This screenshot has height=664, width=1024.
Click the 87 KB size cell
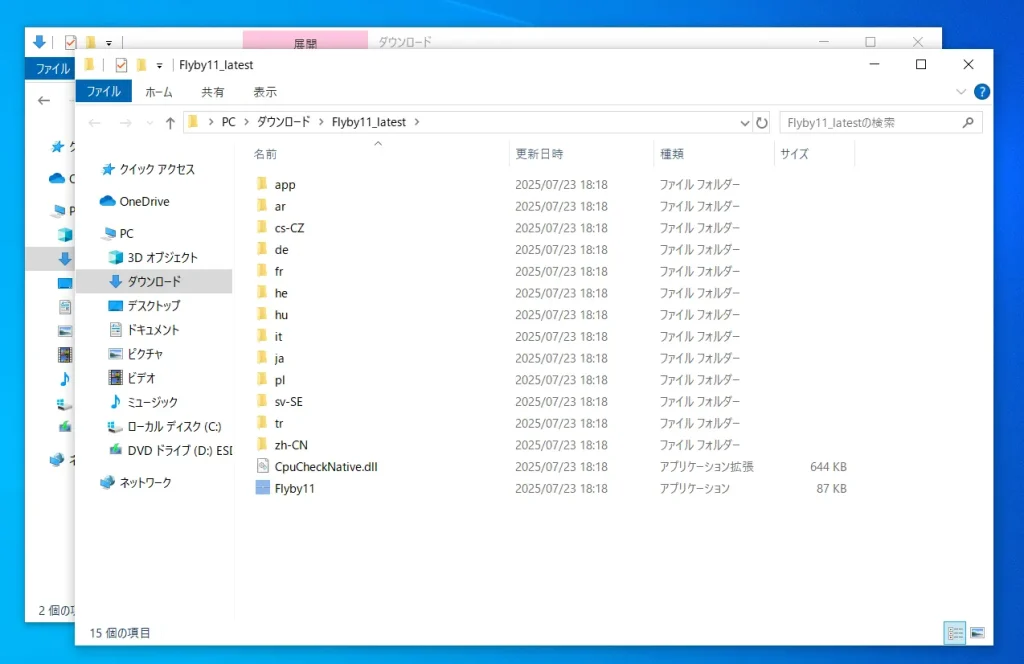[831, 488]
